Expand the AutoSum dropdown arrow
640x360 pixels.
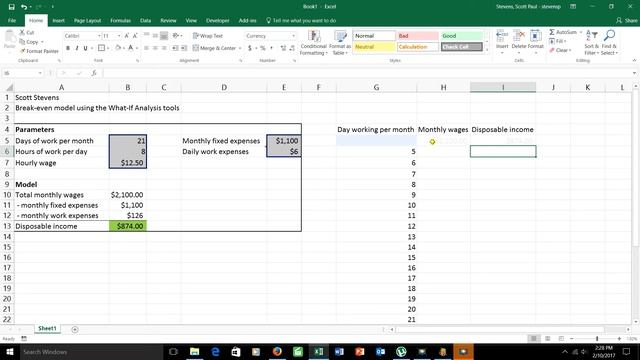(581, 32)
